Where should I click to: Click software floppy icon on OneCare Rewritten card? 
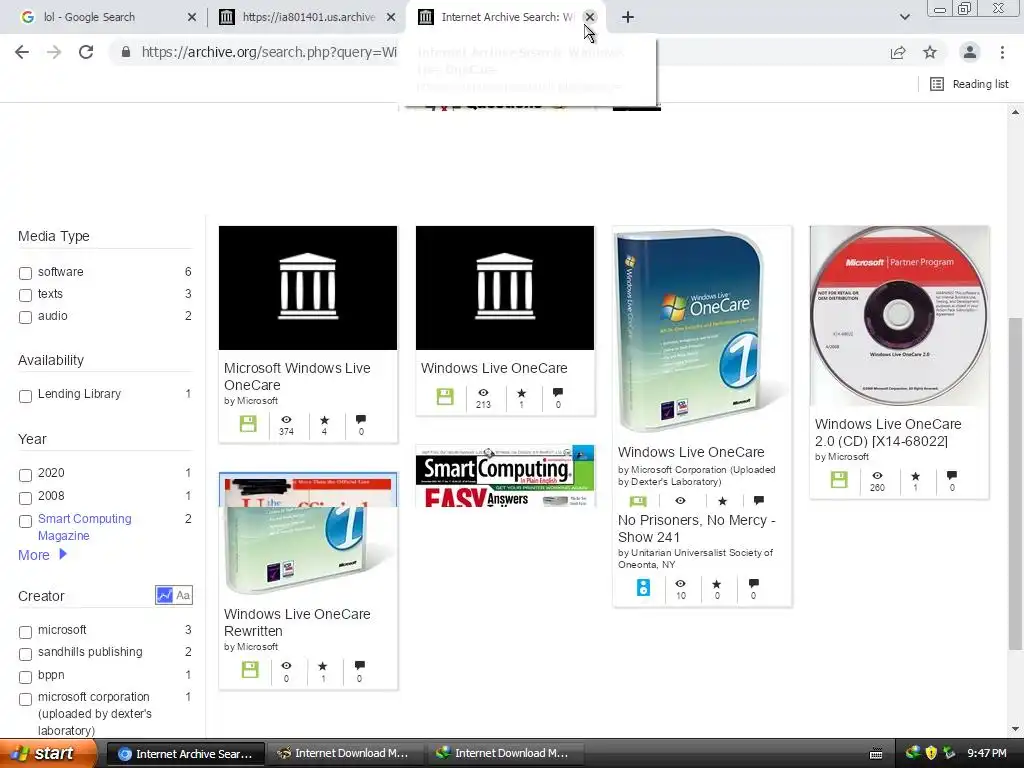click(249, 669)
